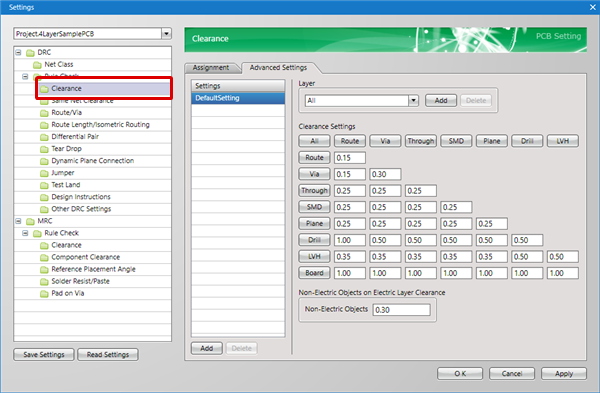
Task: Collapse the DRC tree node
Action: point(18,52)
